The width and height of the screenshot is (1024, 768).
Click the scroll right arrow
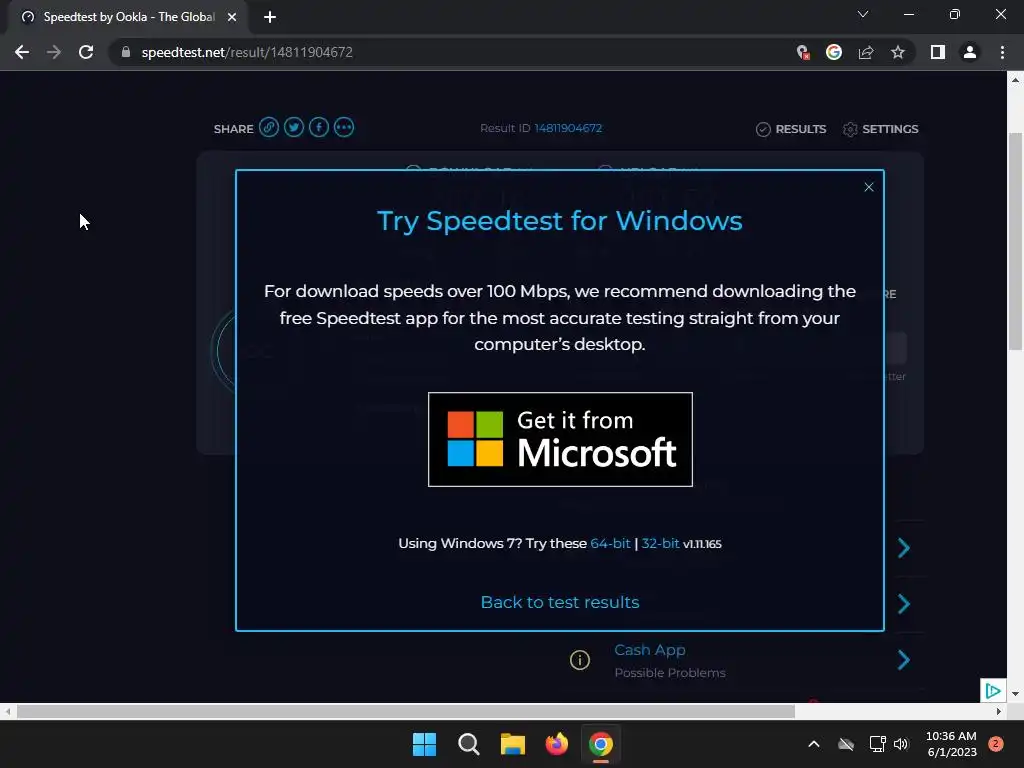(x=999, y=711)
